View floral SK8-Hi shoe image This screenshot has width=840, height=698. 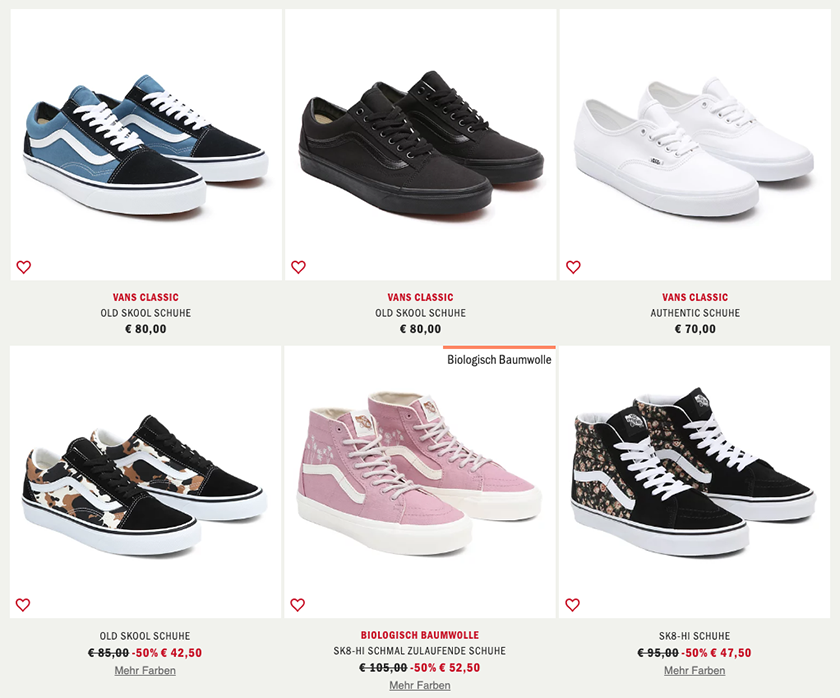click(x=695, y=482)
